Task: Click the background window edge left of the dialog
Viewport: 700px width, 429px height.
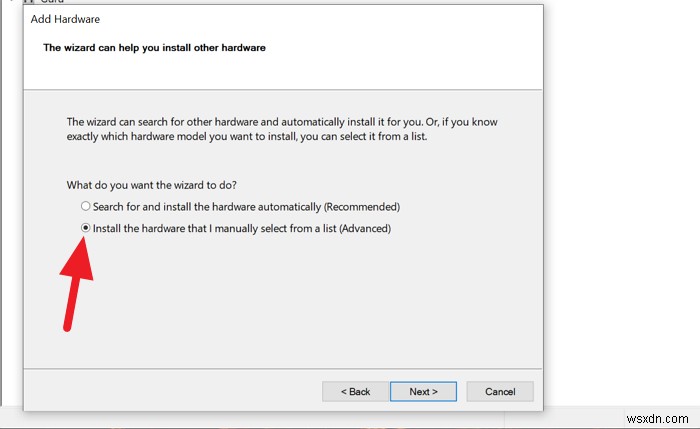Action: (x=8, y=200)
